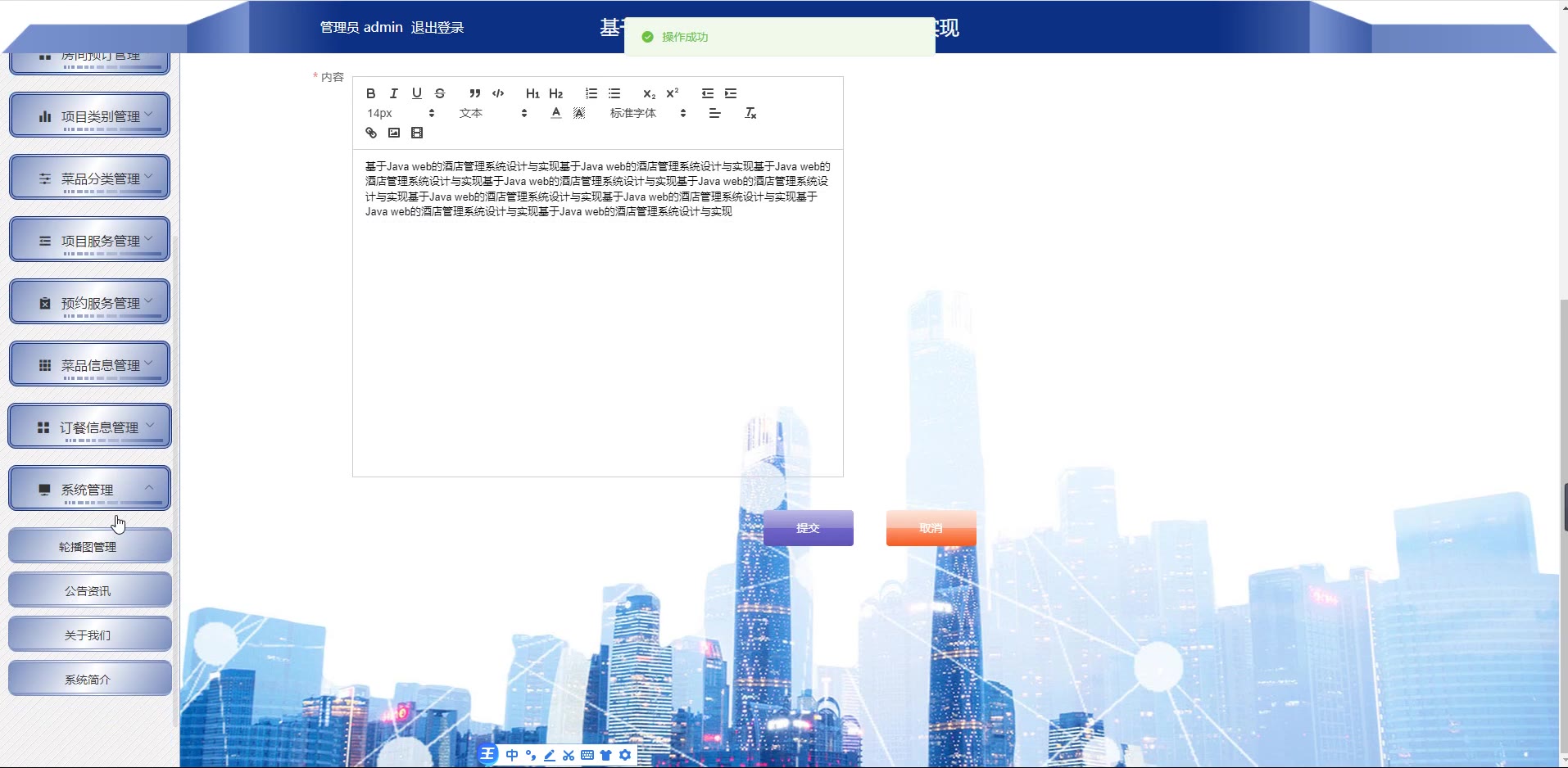The height and width of the screenshot is (768, 1568).
Task: Apply Heading 1 style
Action: 532,93
